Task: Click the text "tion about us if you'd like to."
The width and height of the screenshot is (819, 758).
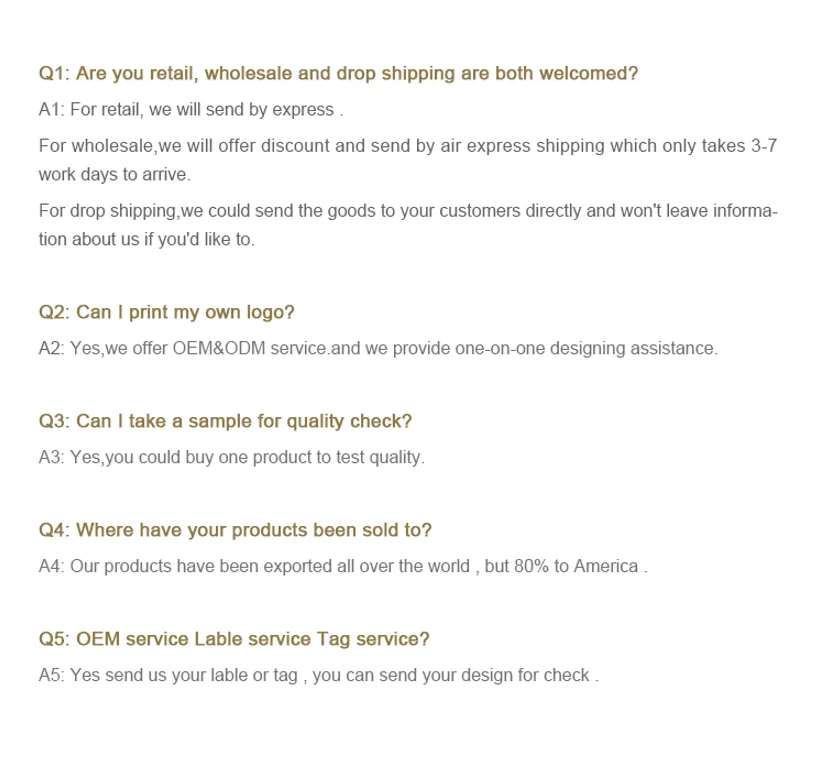Action: (x=147, y=240)
